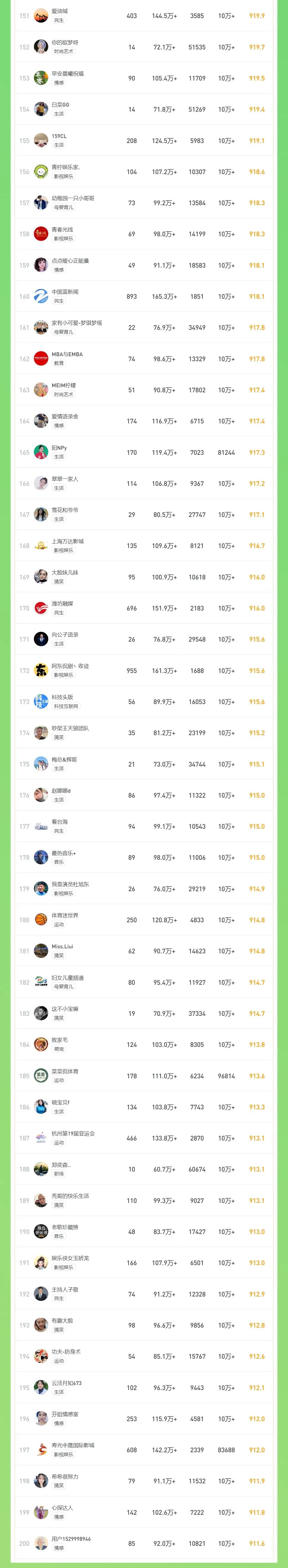Click the 中国蓝新闻 logo avatar
Image resolution: width=288 pixels, height=1568 pixels.
click(41, 296)
